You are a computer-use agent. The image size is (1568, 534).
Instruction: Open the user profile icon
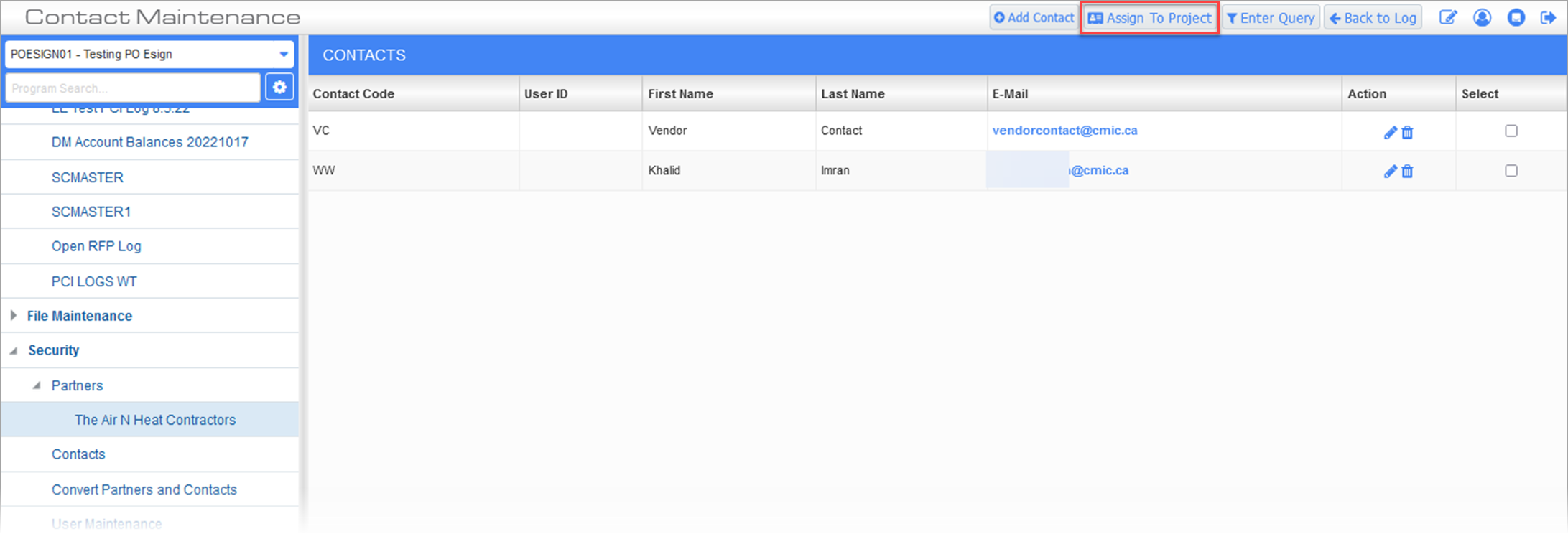click(1482, 18)
